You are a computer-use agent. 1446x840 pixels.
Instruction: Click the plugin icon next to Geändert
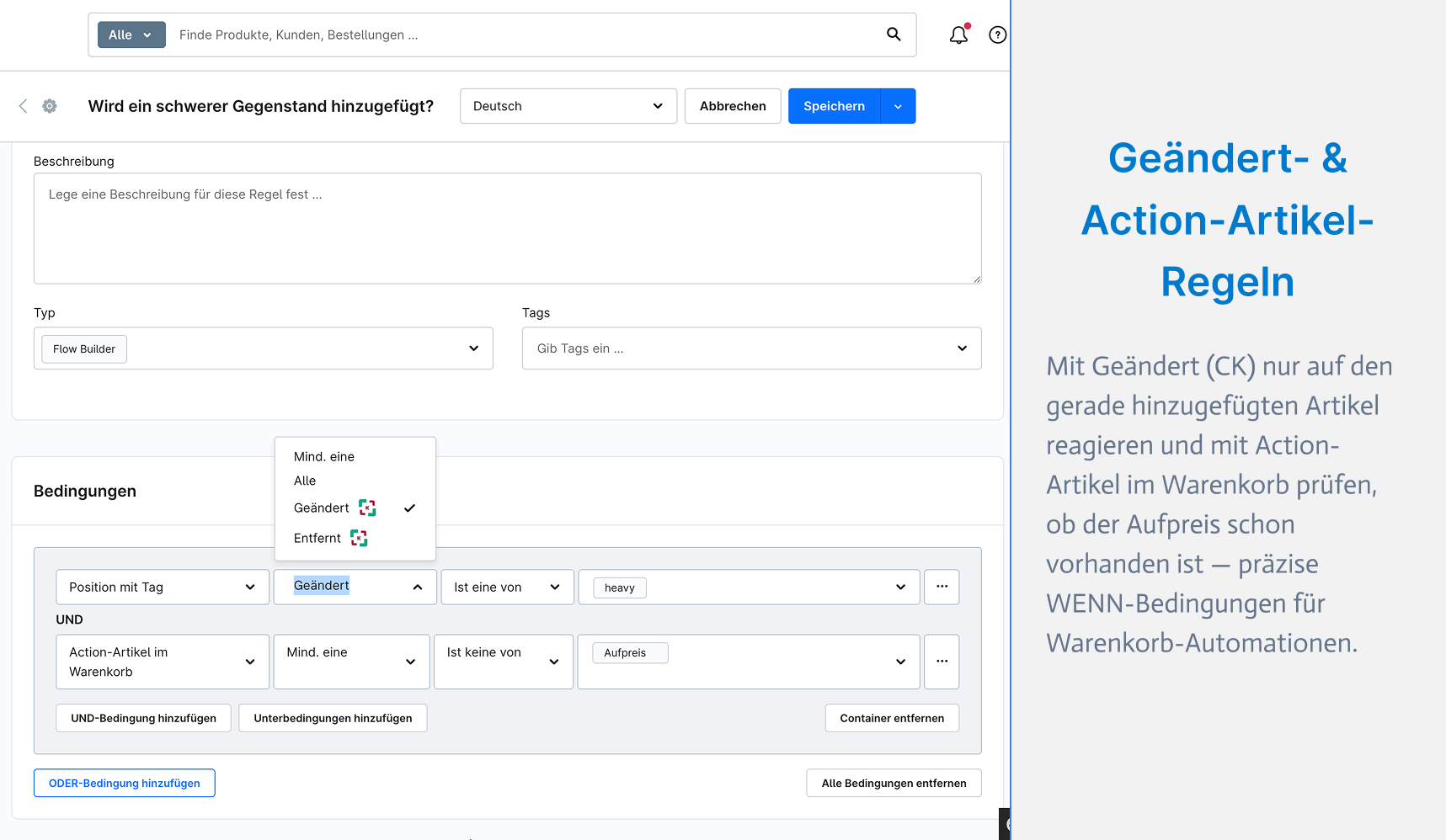(x=367, y=508)
